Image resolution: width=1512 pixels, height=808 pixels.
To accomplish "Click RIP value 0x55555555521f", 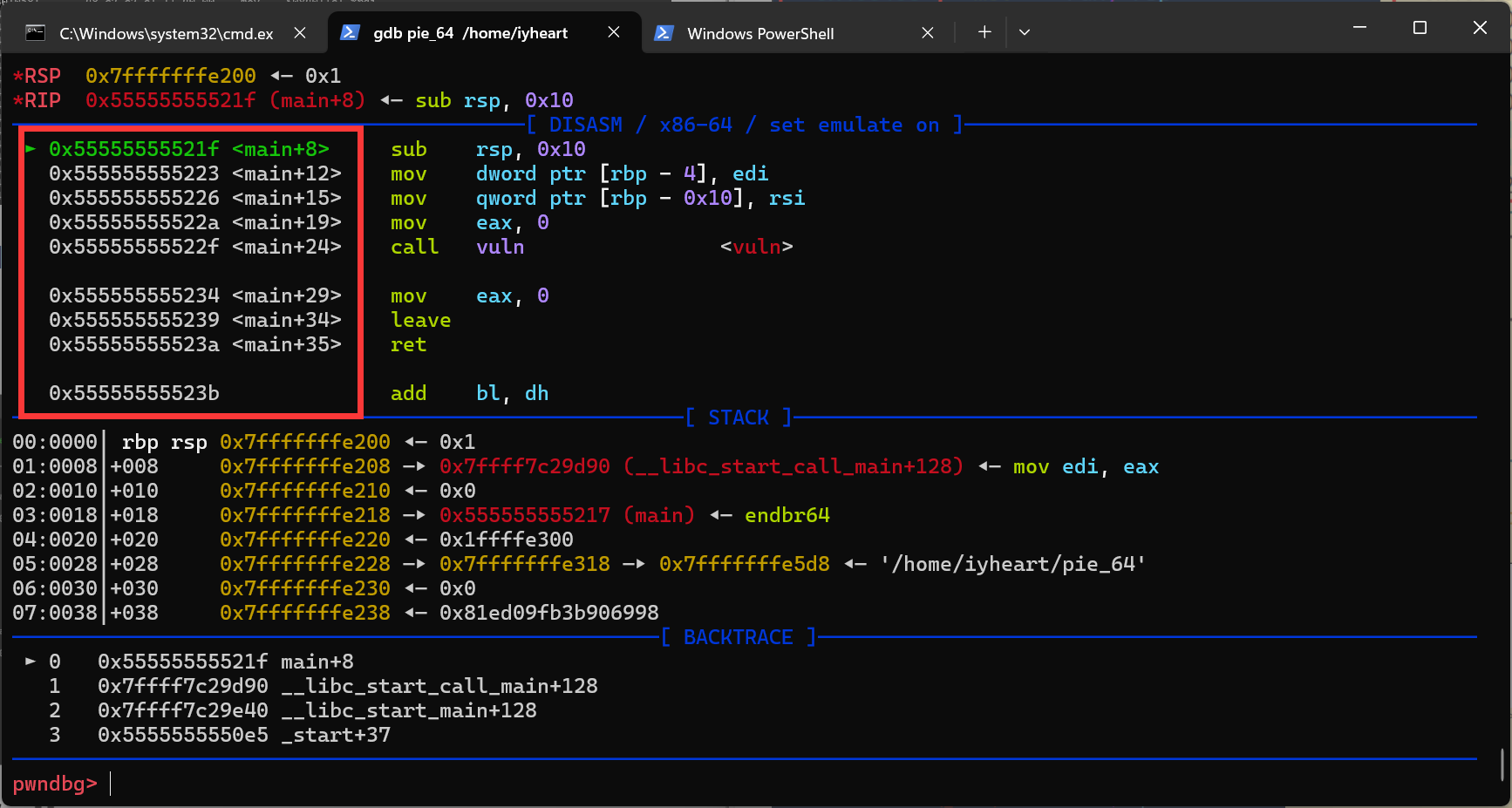I will coord(171,100).
